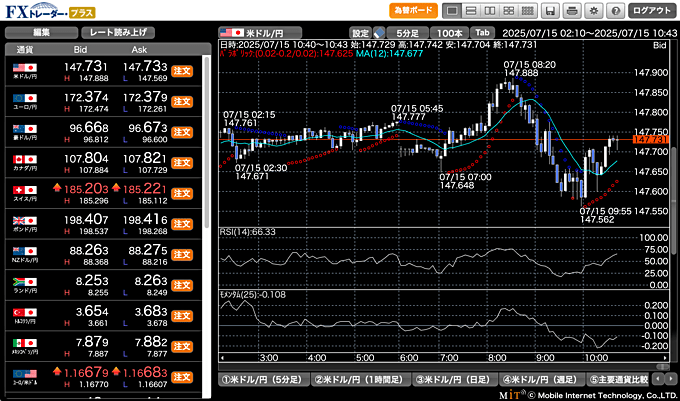Click the ZAR/JPY flag icon
The image size is (680, 401).
point(25,282)
